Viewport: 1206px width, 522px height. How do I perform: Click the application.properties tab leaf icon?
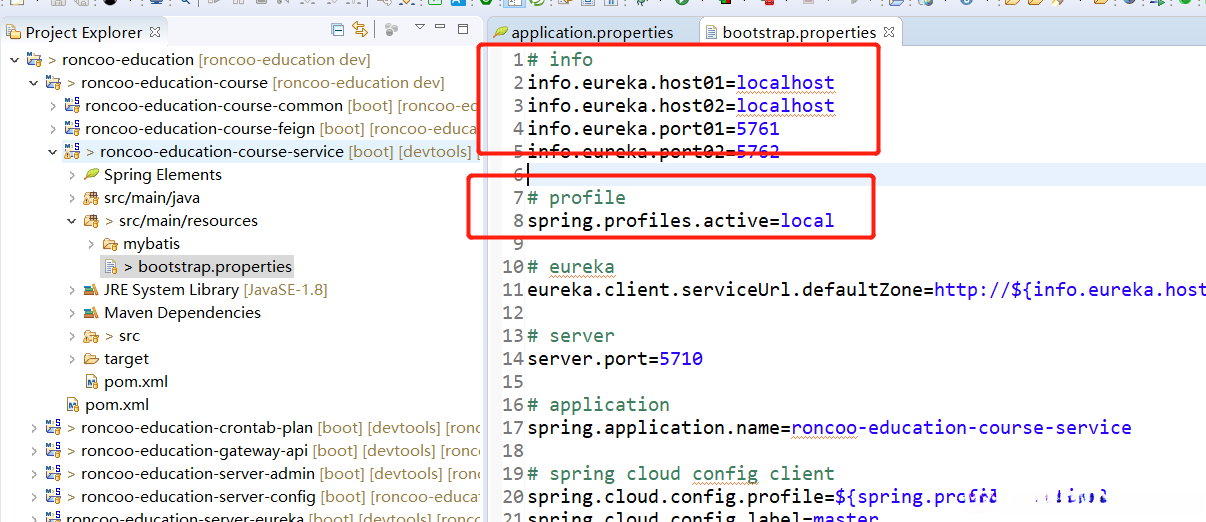click(501, 32)
